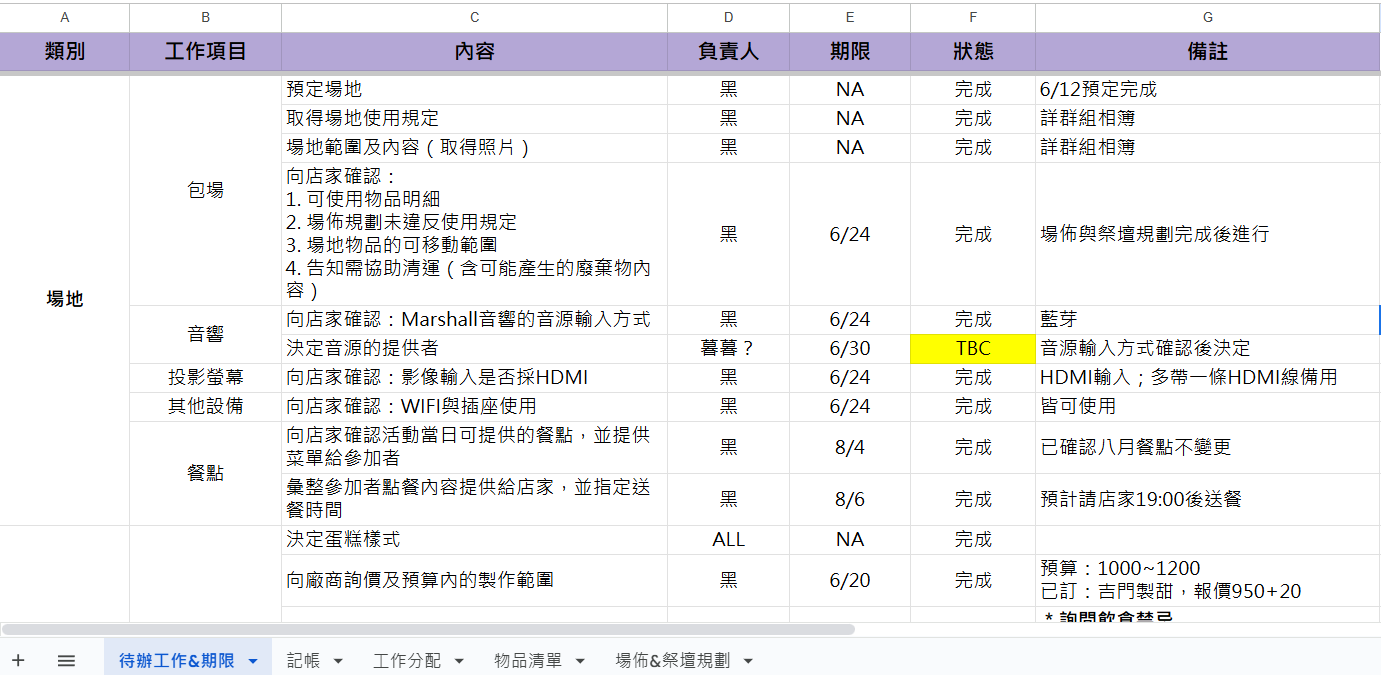1381x675 pixels.
Task: Click the horizontal scrollbar thumb
Action: pyautogui.click(x=428, y=629)
